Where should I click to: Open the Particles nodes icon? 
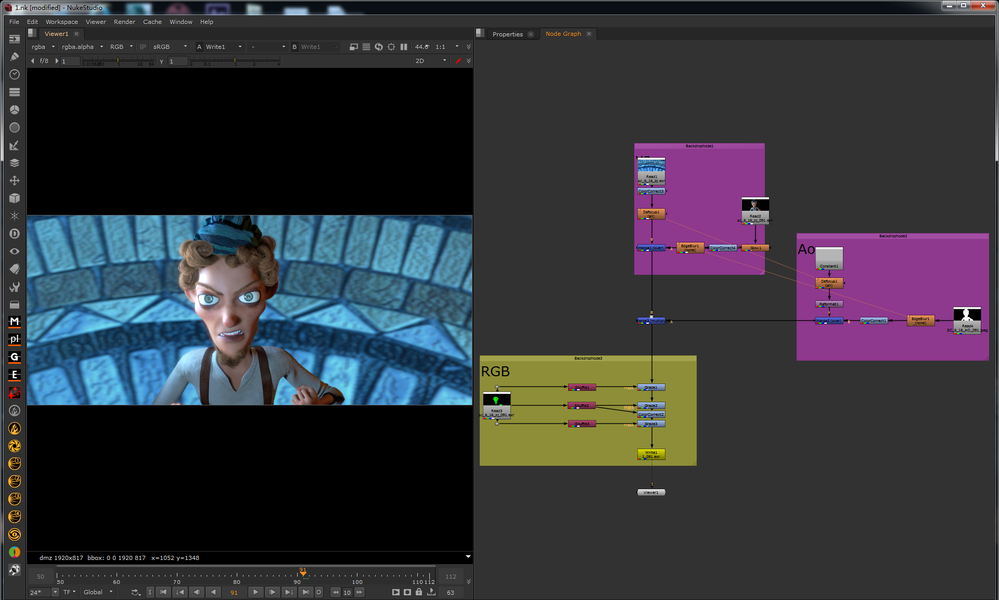click(14, 216)
